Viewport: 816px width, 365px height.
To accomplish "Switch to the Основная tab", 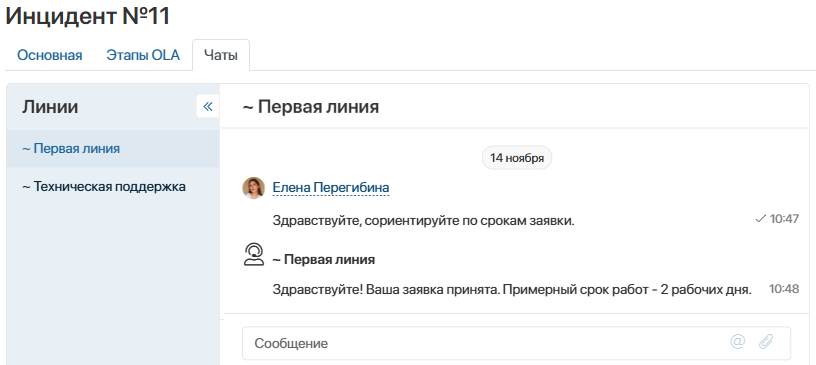I will (50, 55).
